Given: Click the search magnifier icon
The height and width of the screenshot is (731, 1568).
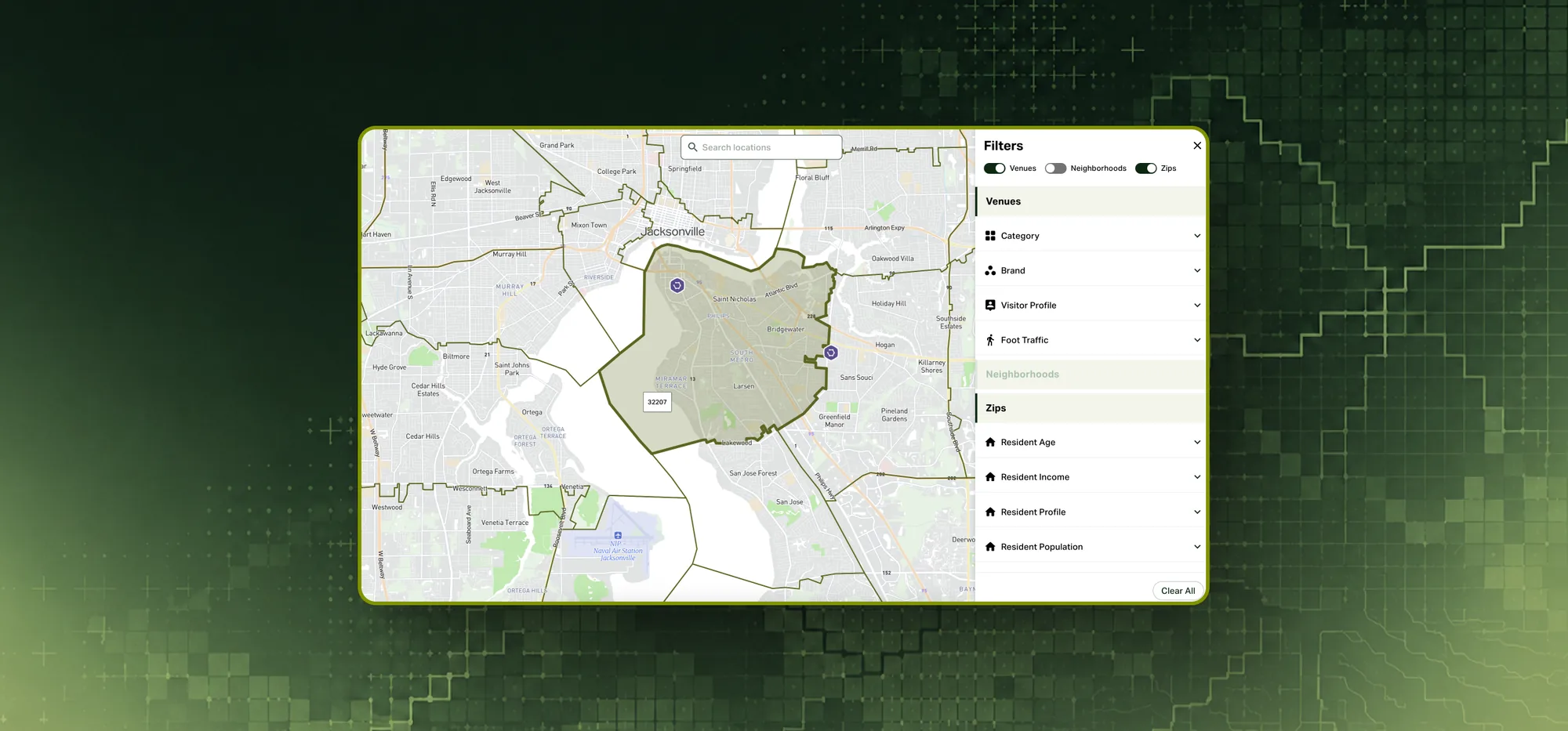Looking at the screenshot, I should (x=692, y=147).
